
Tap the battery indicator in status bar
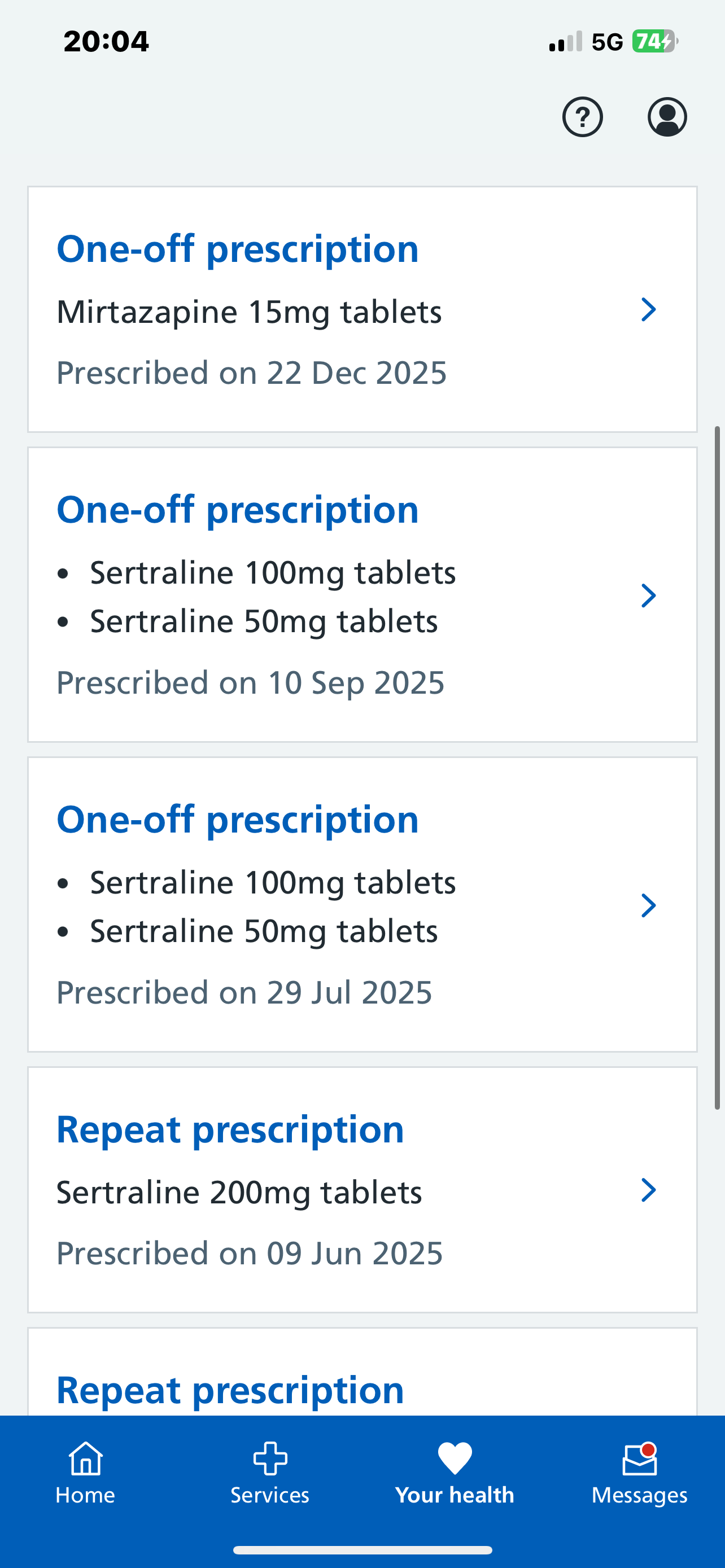click(654, 41)
